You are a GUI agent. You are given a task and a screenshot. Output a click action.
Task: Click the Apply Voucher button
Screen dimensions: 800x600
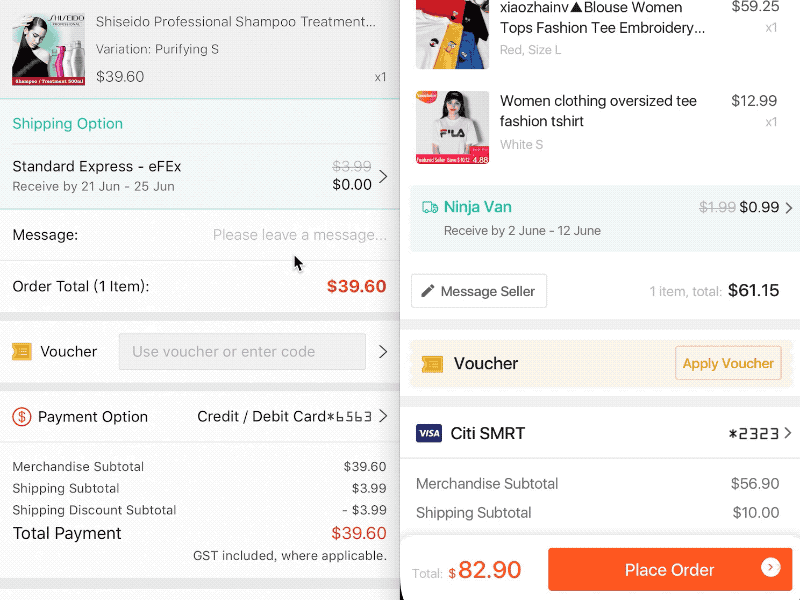click(x=728, y=364)
